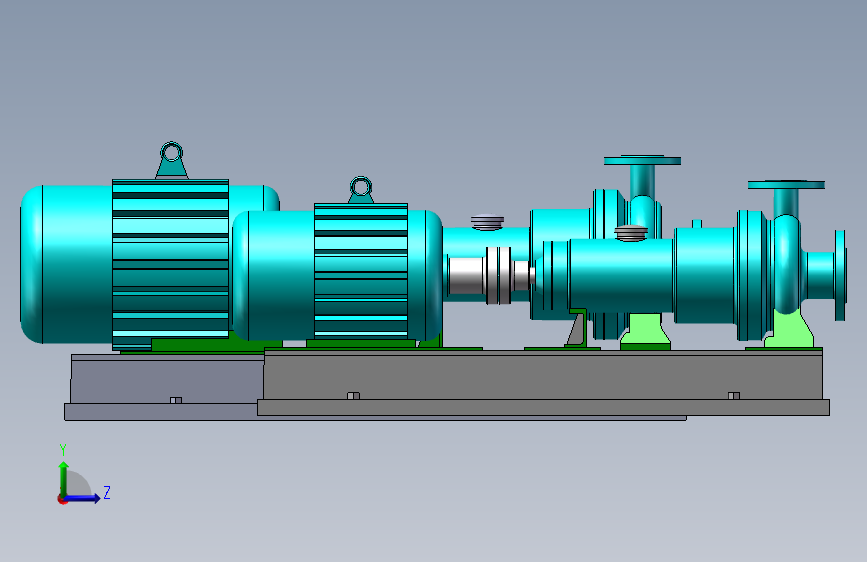Select the grey filler plug on the front pump housing
The width and height of the screenshot is (867, 562).
click(631, 233)
